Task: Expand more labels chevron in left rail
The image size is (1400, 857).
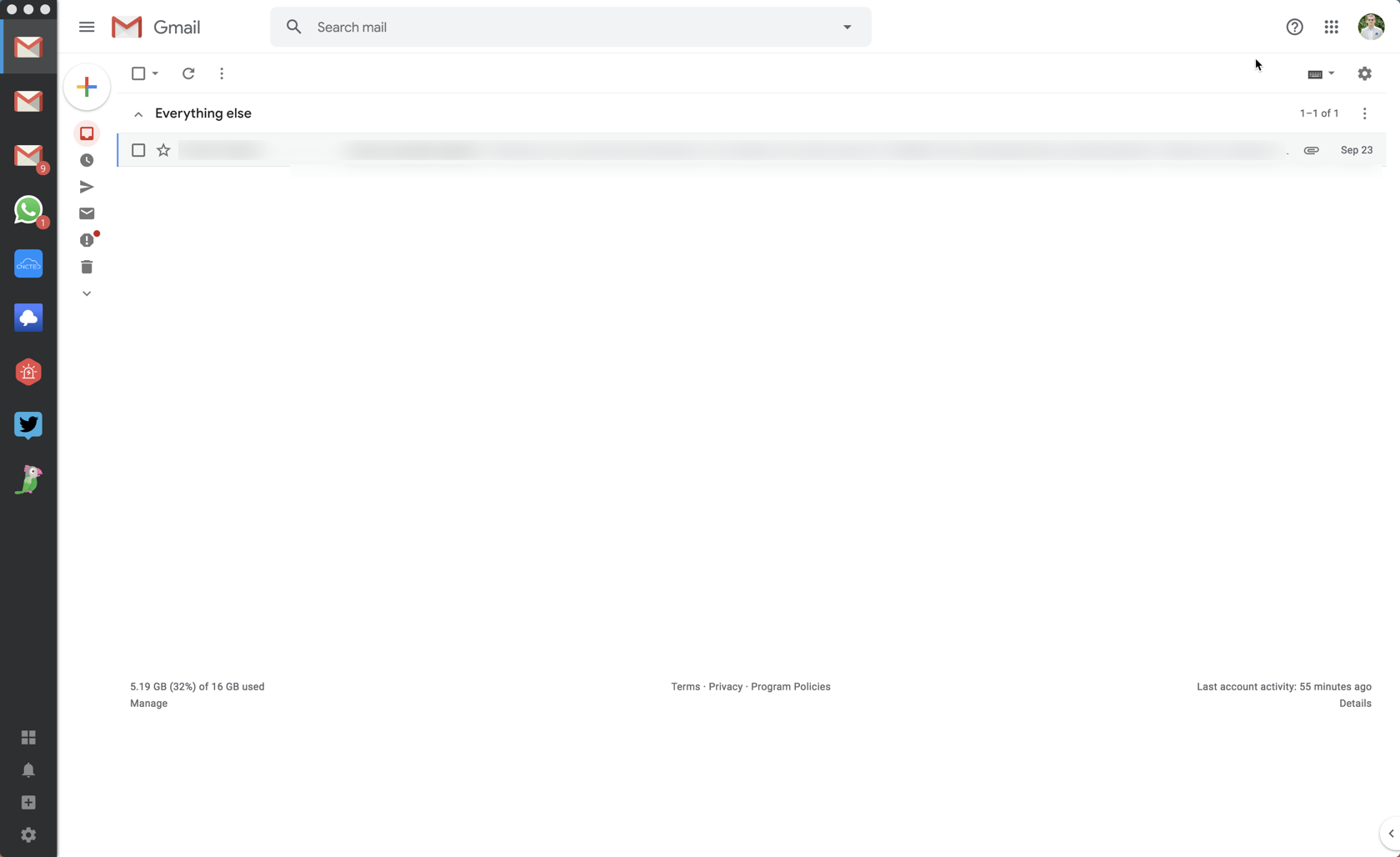Action: (x=87, y=293)
